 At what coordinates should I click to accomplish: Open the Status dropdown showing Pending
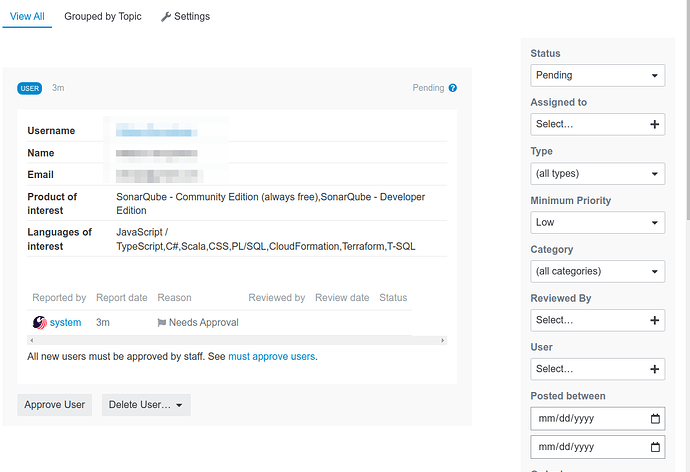pos(598,76)
